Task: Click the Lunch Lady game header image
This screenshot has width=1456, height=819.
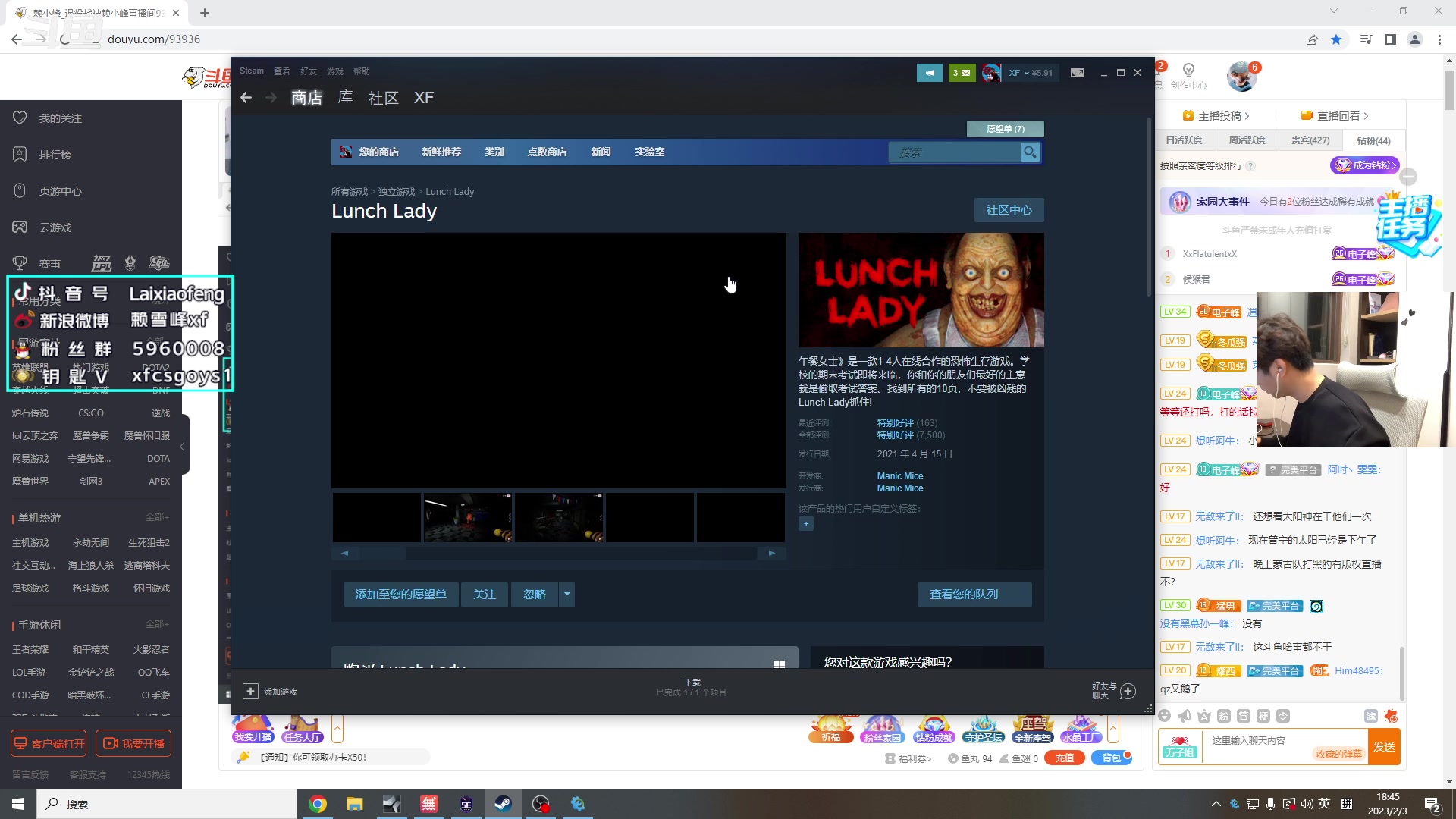Action: [921, 290]
